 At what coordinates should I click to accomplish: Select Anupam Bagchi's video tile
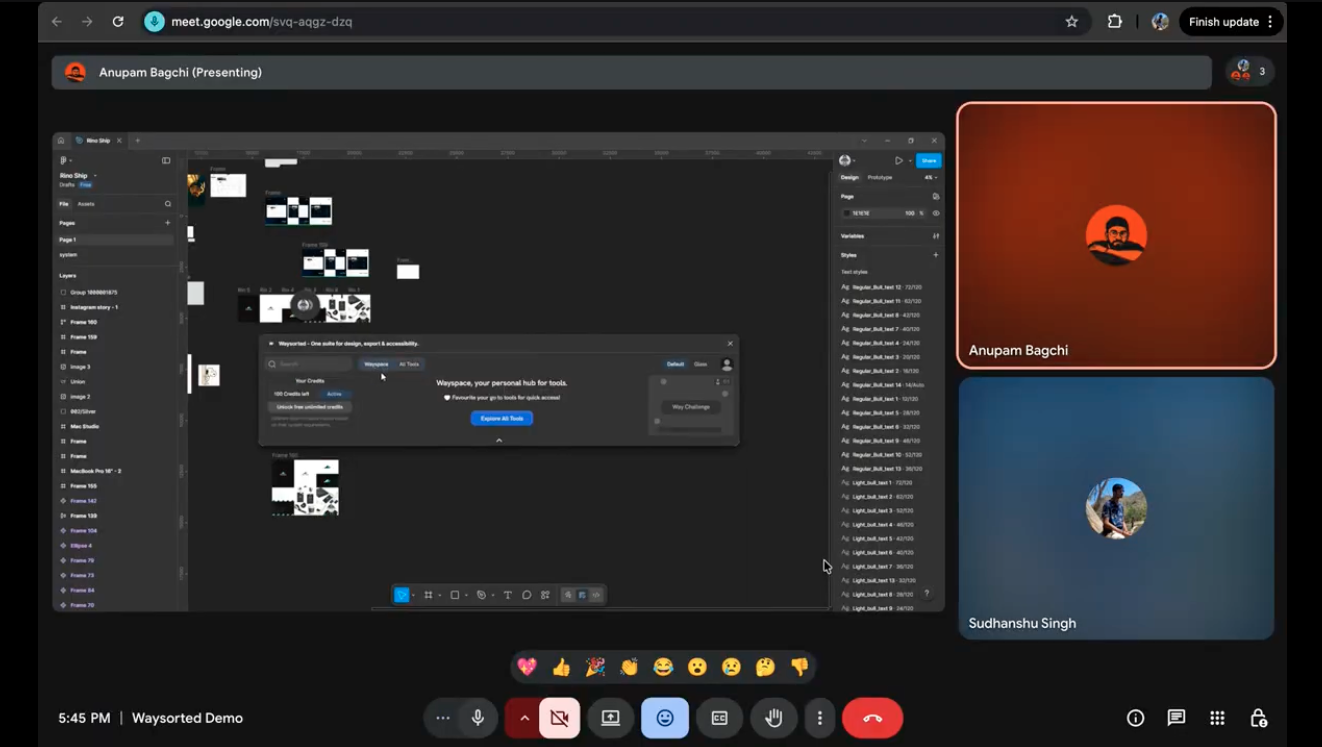click(x=1116, y=235)
